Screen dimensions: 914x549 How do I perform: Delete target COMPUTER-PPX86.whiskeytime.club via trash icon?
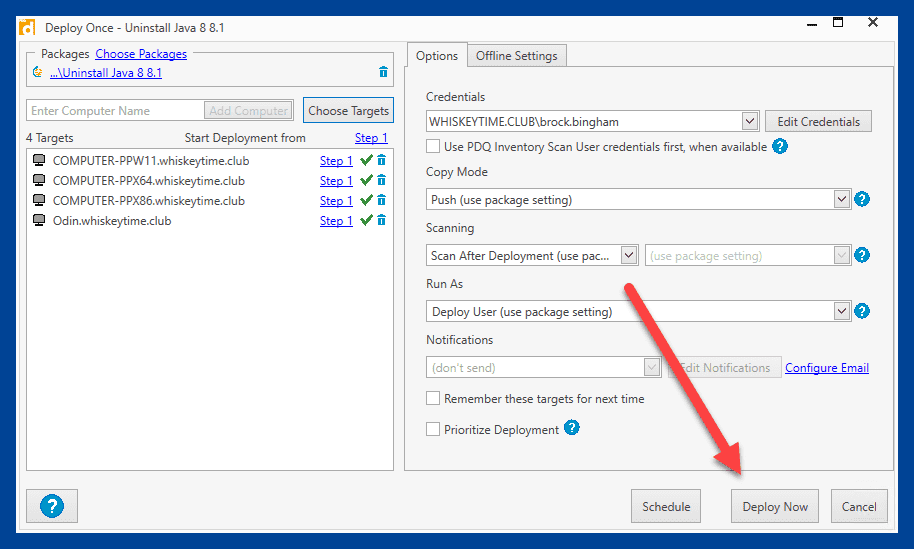point(381,200)
